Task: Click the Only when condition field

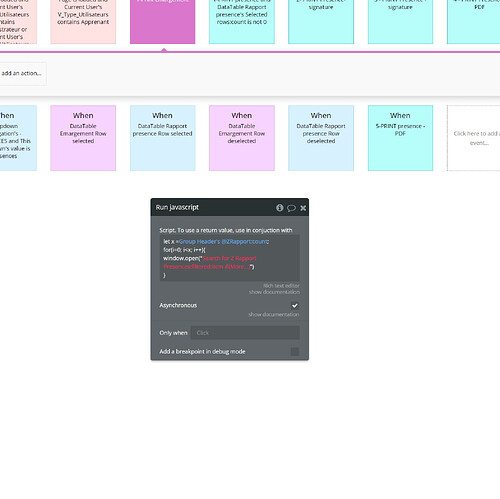Action: pyautogui.click(x=245, y=333)
